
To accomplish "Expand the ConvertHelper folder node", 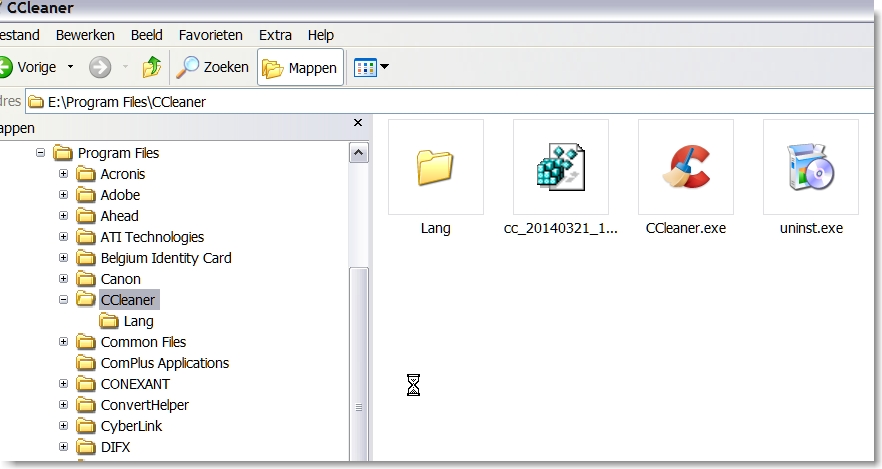I will 64,404.
